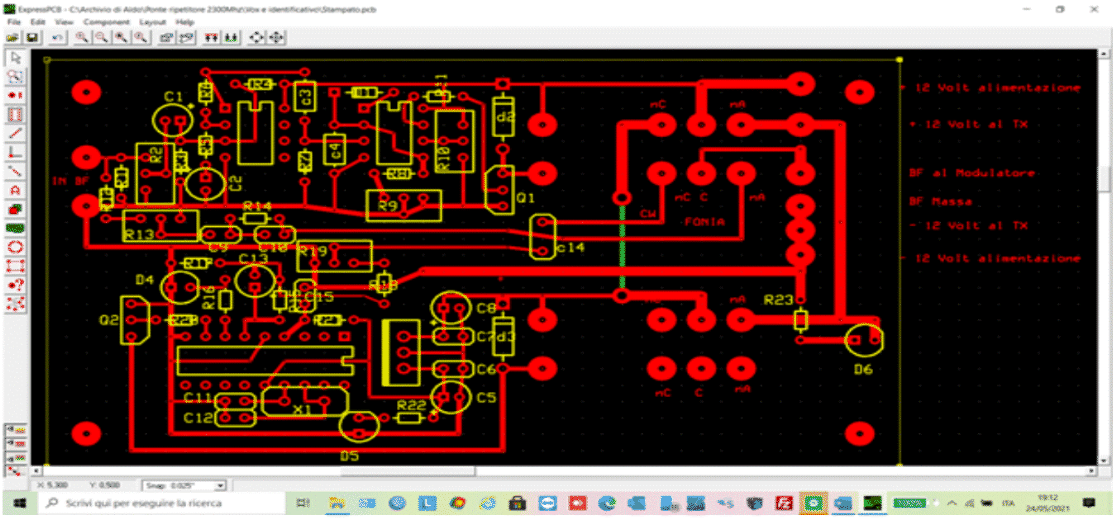Open the View menu

(x=64, y=22)
